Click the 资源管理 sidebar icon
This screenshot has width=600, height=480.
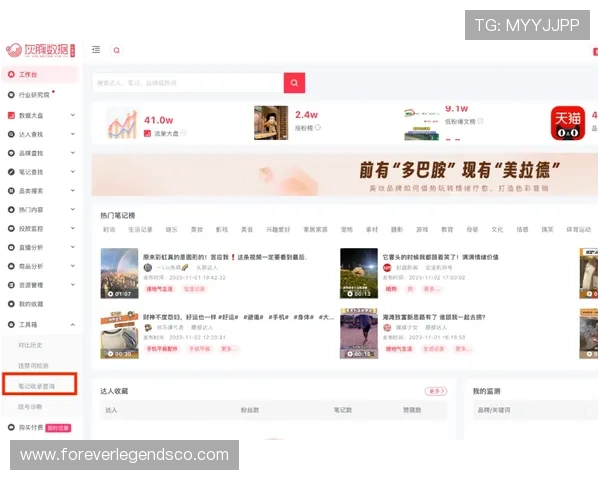tap(11, 285)
